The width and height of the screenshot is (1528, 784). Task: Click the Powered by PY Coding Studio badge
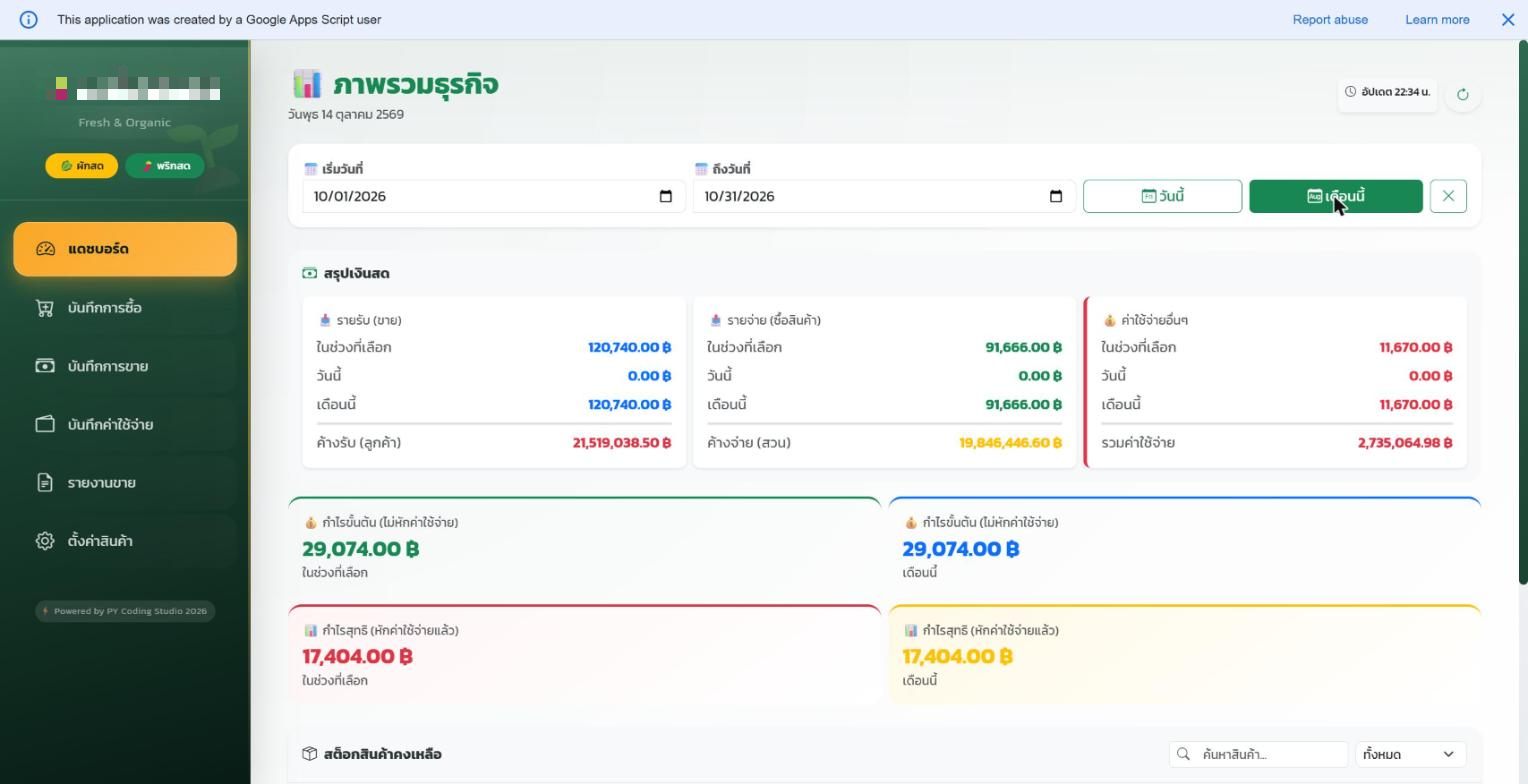(x=125, y=611)
